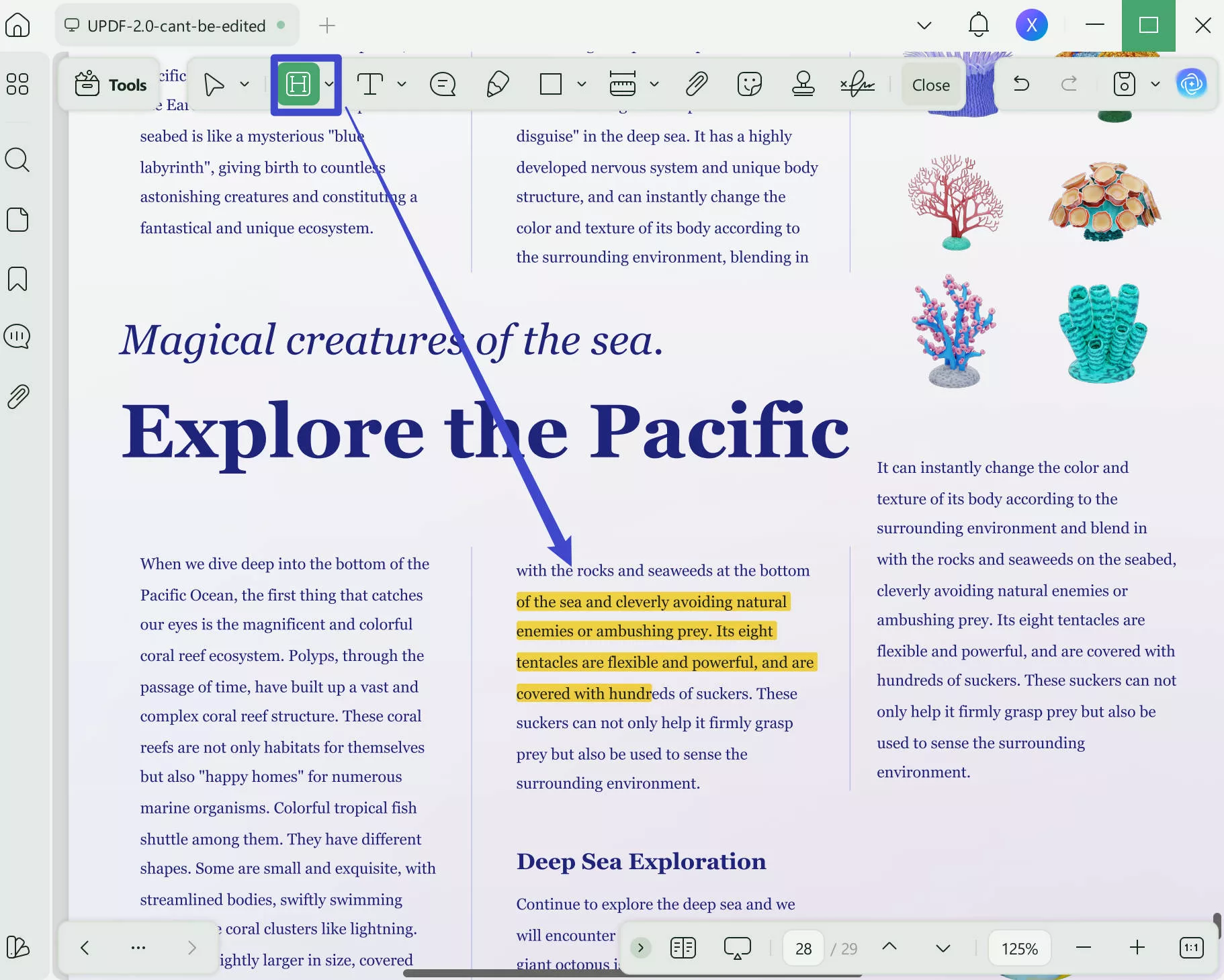Expand the rectangle shape dropdown arrow
1224x980 pixels.
(x=582, y=85)
